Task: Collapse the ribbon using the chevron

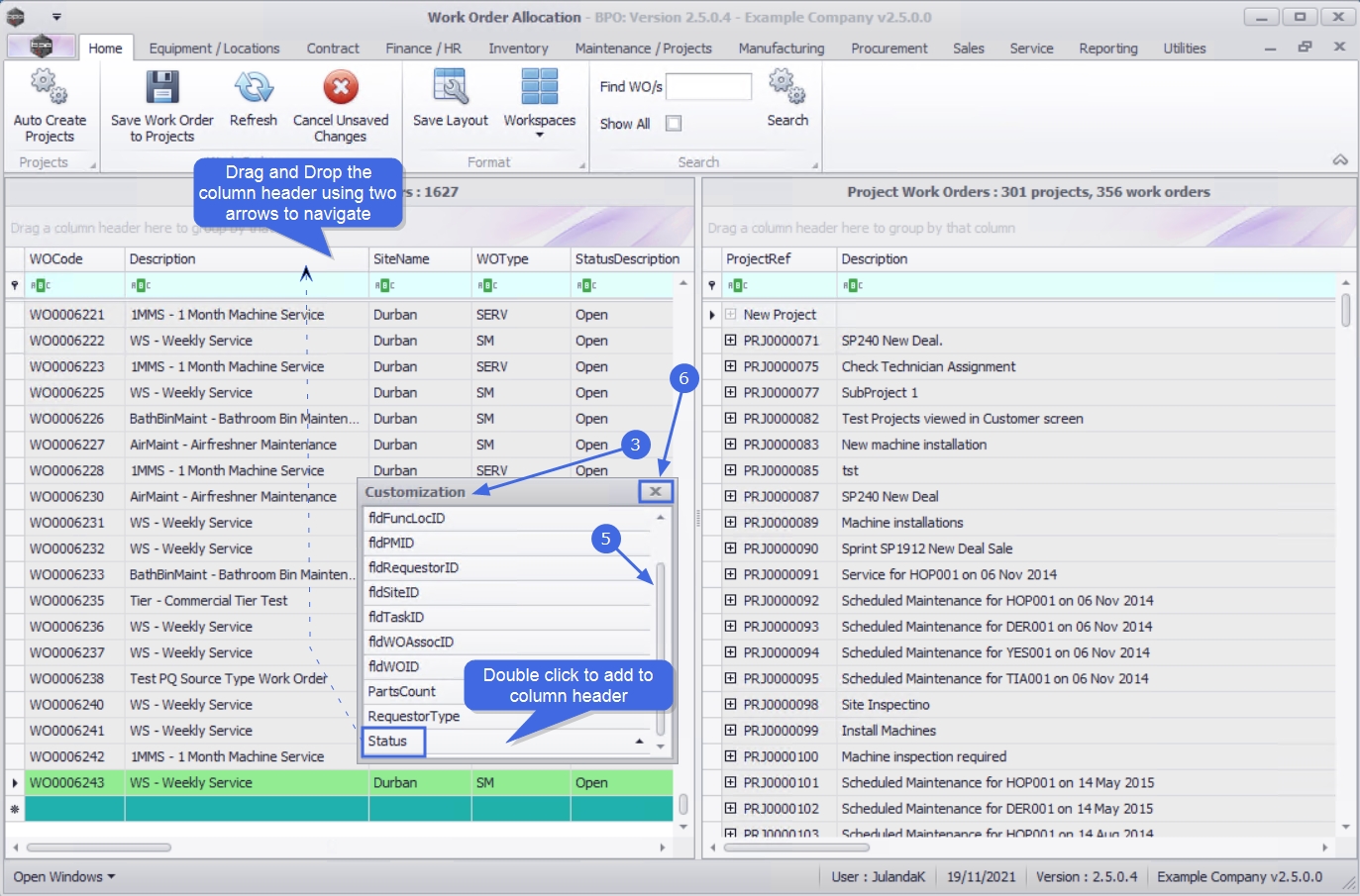Action: (1339, 160)
